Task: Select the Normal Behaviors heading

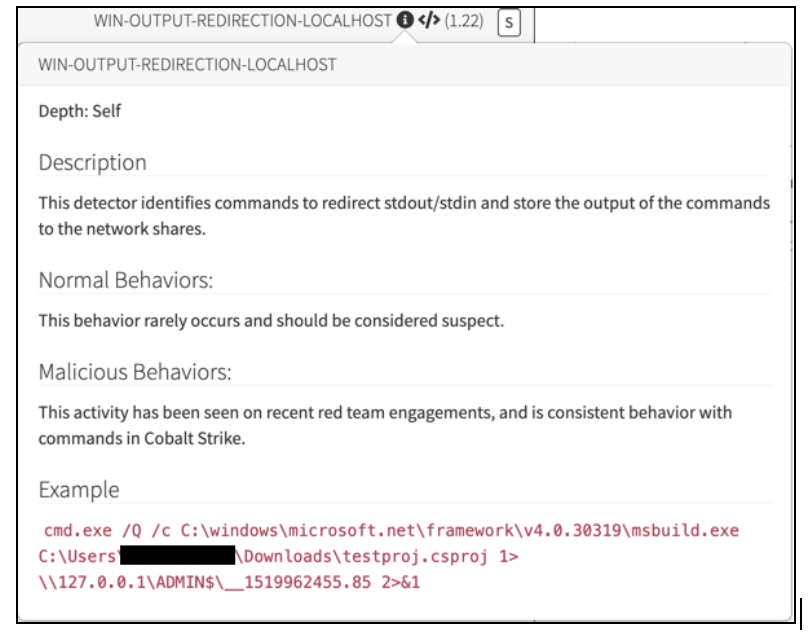Action: pos(125,280)
